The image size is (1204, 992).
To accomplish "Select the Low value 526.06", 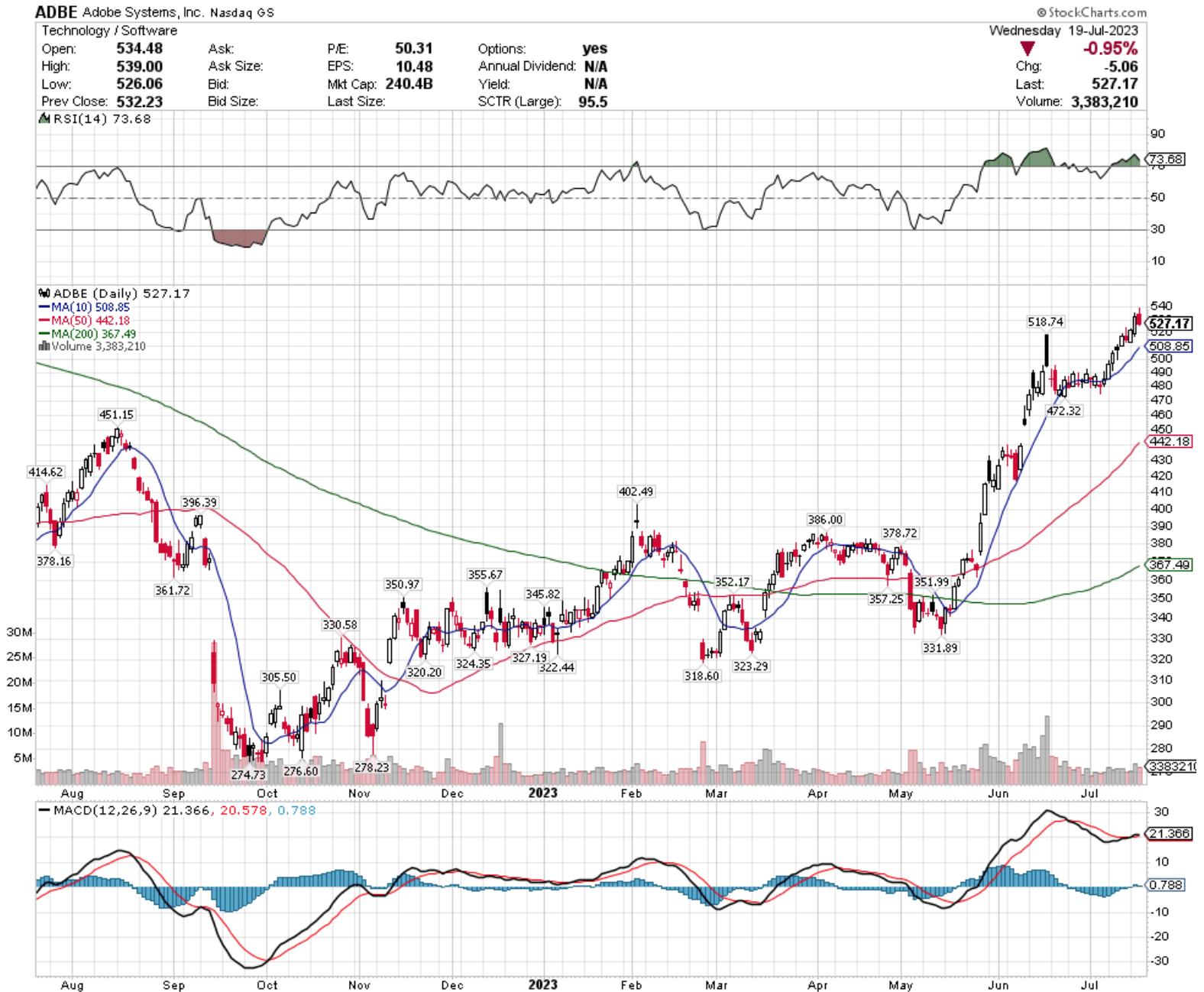I will coord(140,83).
